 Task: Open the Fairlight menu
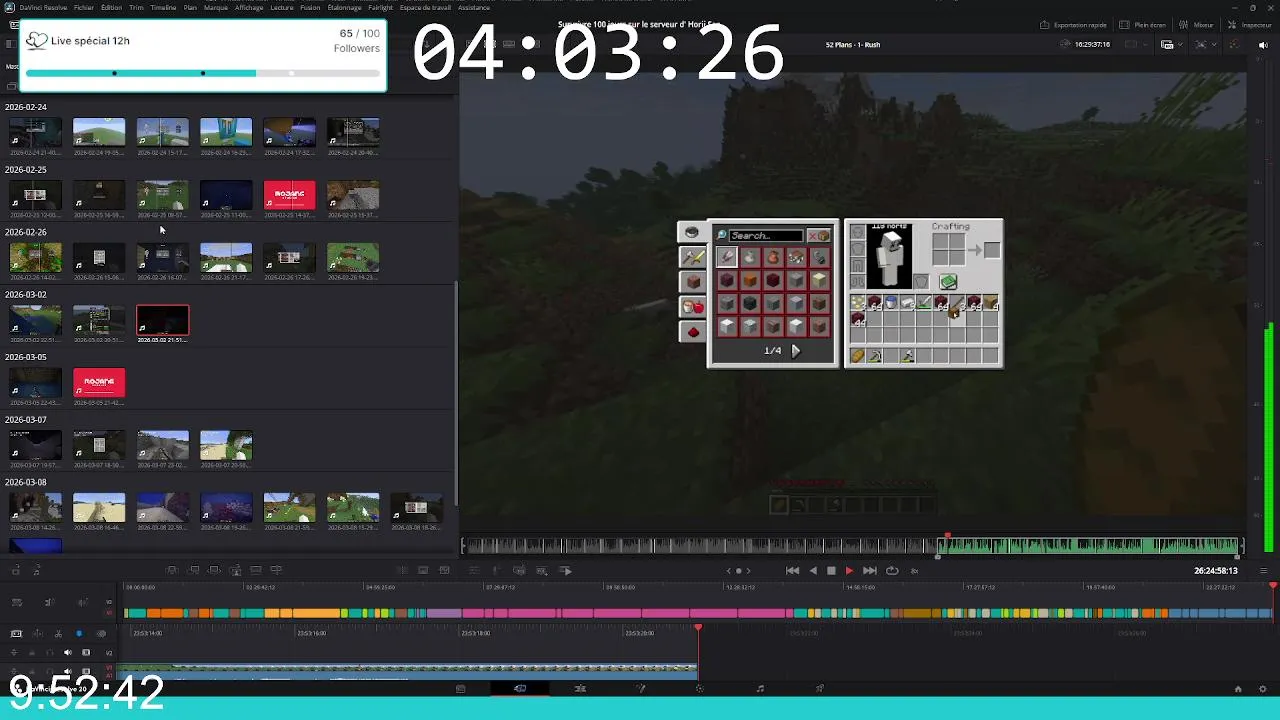[x=380, y=7]
